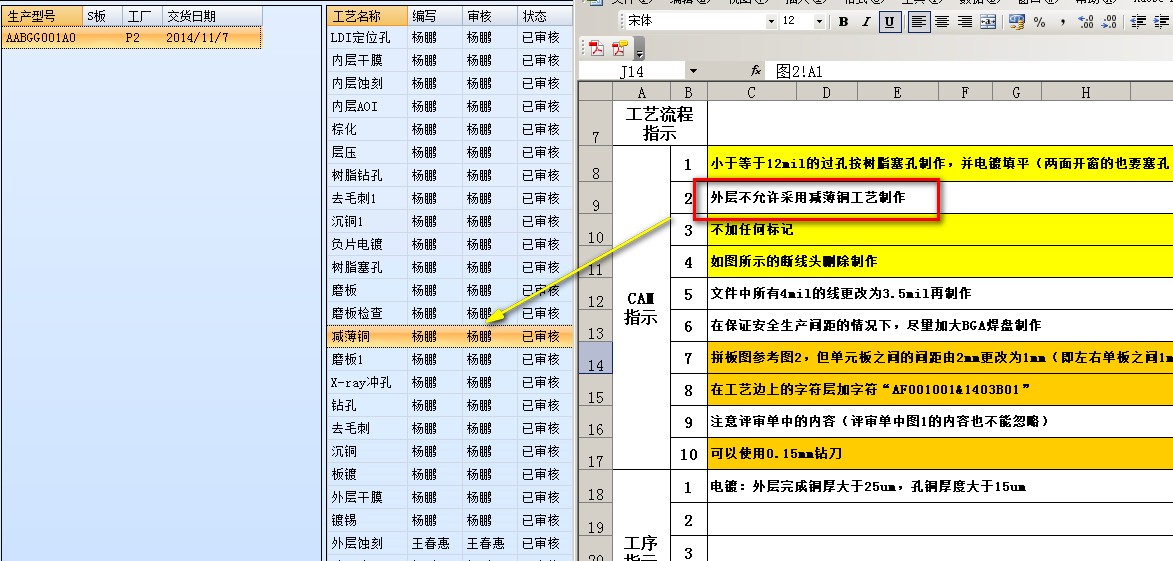Sort by the 生产型号 column header
This screenshot has height=561, width=1173.
coord(42,16)
